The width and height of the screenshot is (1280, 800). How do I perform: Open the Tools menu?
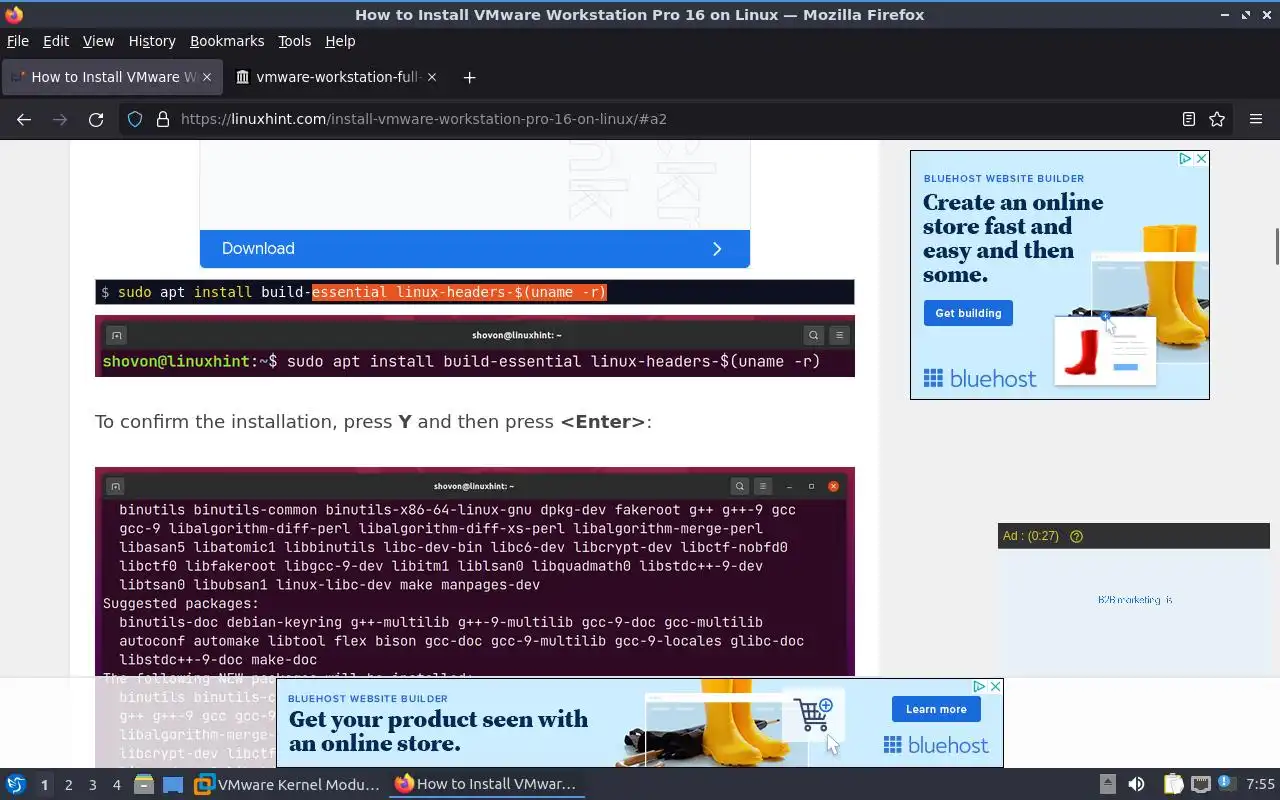tap(294, 41)
